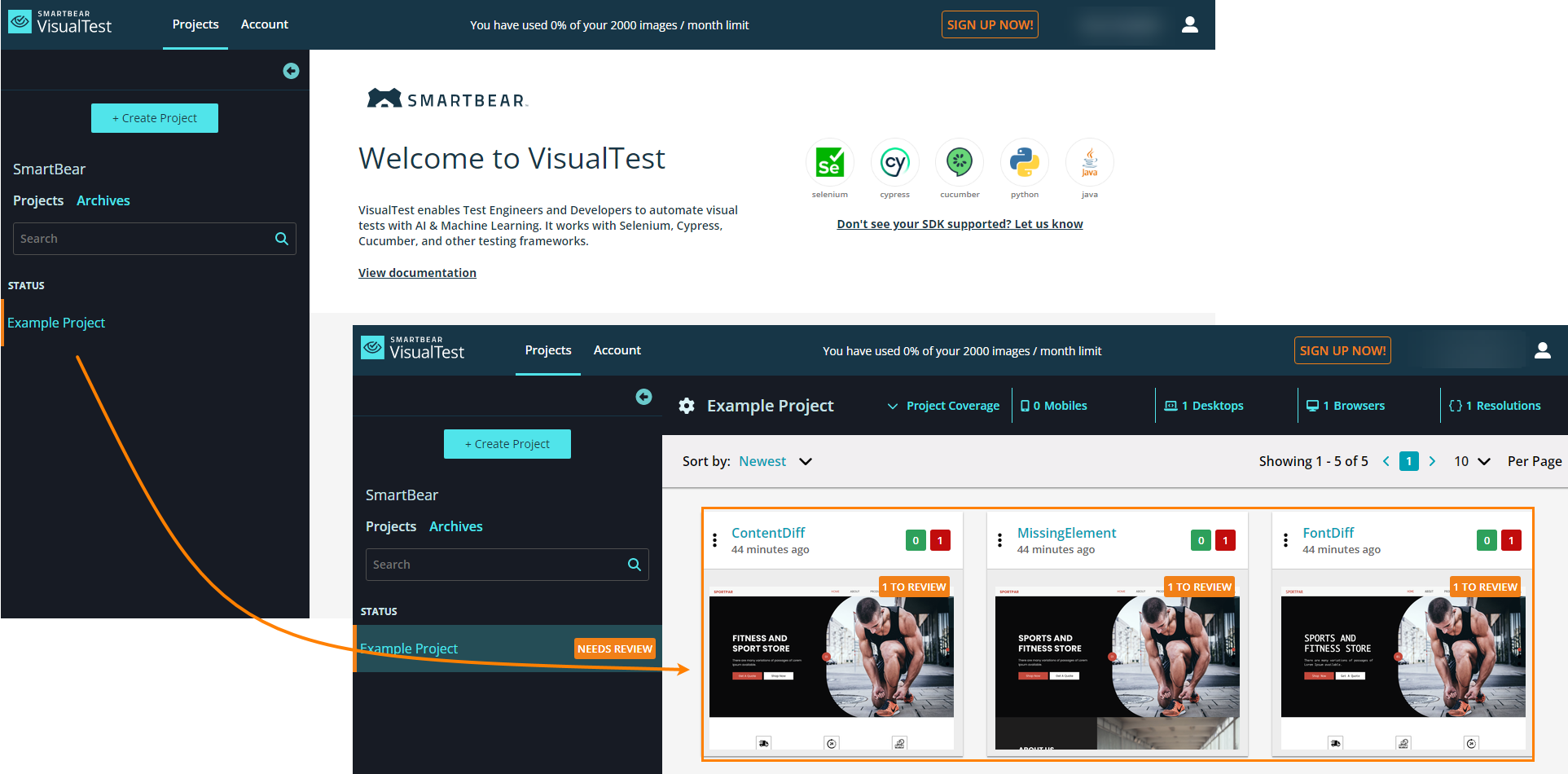Select Projects in the back window sidebar
The height and width of the screenshot is (774, 1568).
point(38,200)
